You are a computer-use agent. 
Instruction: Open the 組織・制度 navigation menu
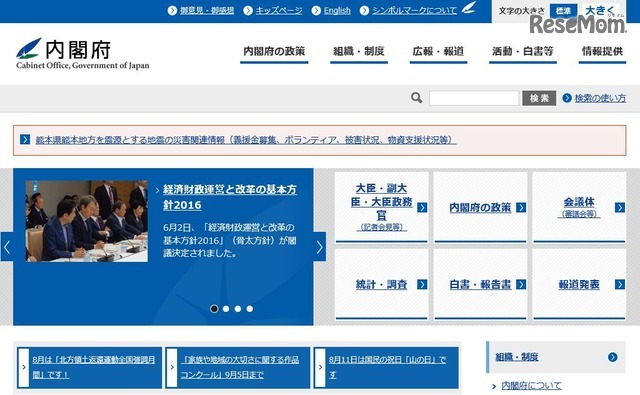(x=359, y=53)
